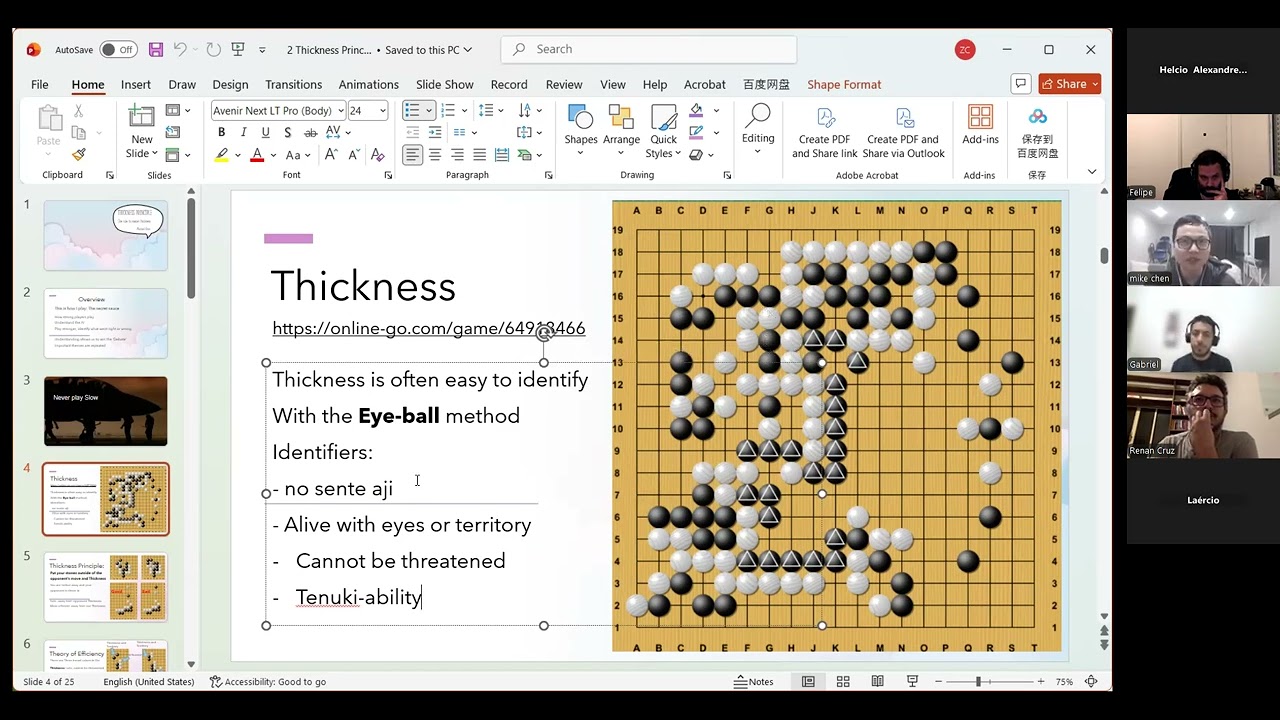Image resolution: width=1280 pixels, height=720 pixels.
Task: Click the Share button
Action: click(x=1069, y=84)
